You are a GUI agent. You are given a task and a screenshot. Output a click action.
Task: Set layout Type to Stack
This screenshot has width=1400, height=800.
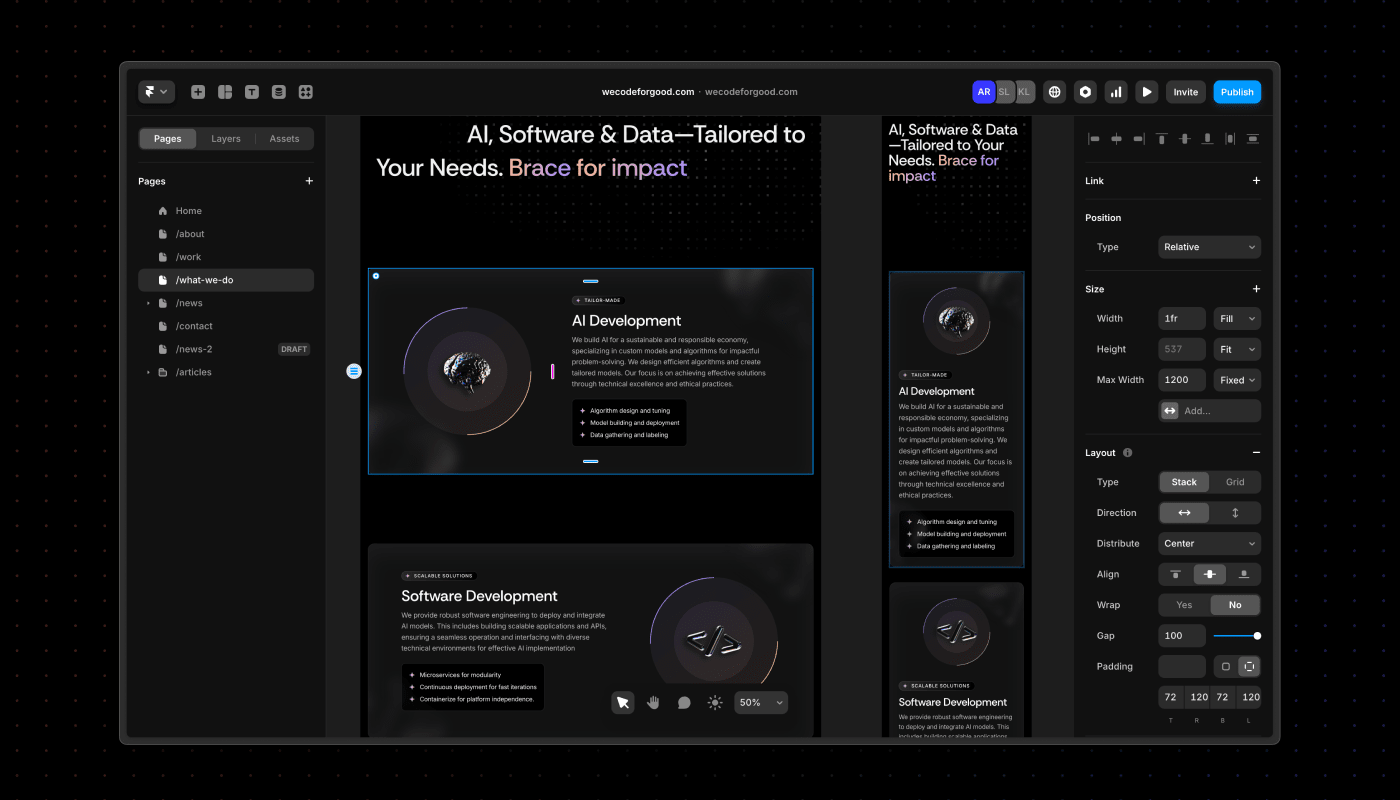click(x=1184, y=482)
